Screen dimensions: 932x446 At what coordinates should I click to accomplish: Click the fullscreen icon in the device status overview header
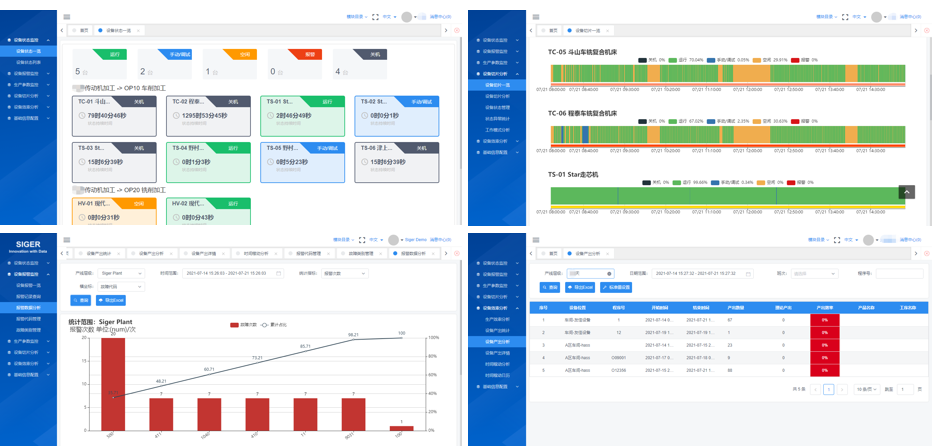coord(375,17)
